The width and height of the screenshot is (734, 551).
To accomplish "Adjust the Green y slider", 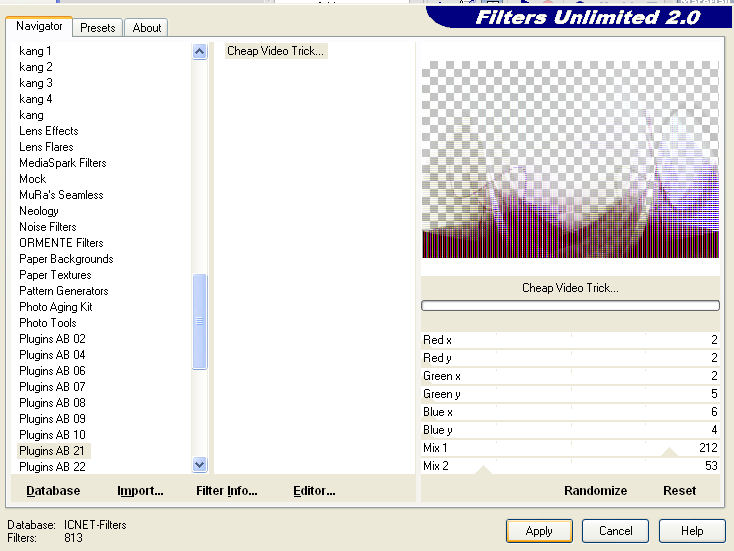I will [x=570, y=394].
